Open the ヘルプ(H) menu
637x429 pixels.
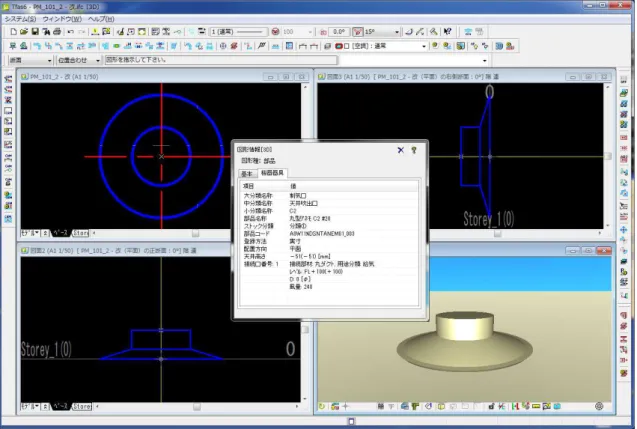coord(101,19)
